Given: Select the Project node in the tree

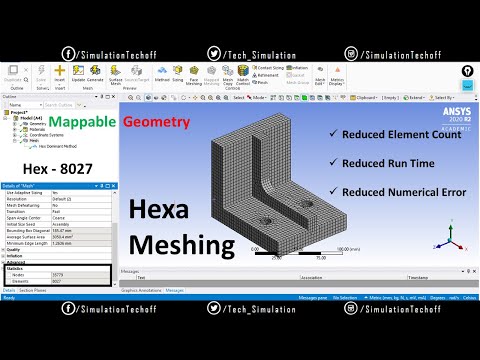Looking at the screenshot, I should (19, 113).
